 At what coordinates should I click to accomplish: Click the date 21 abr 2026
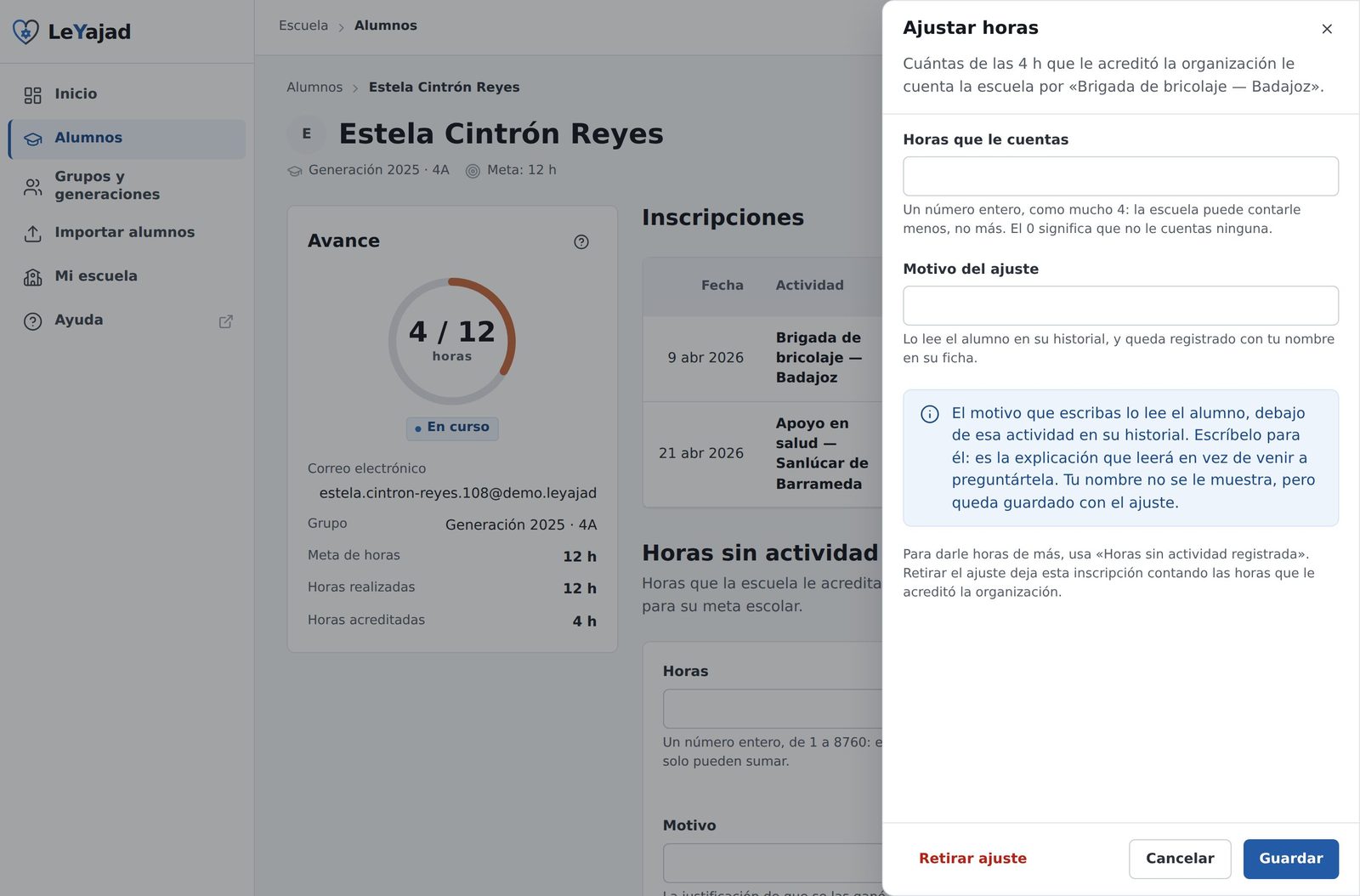click(x=701, y=454)
